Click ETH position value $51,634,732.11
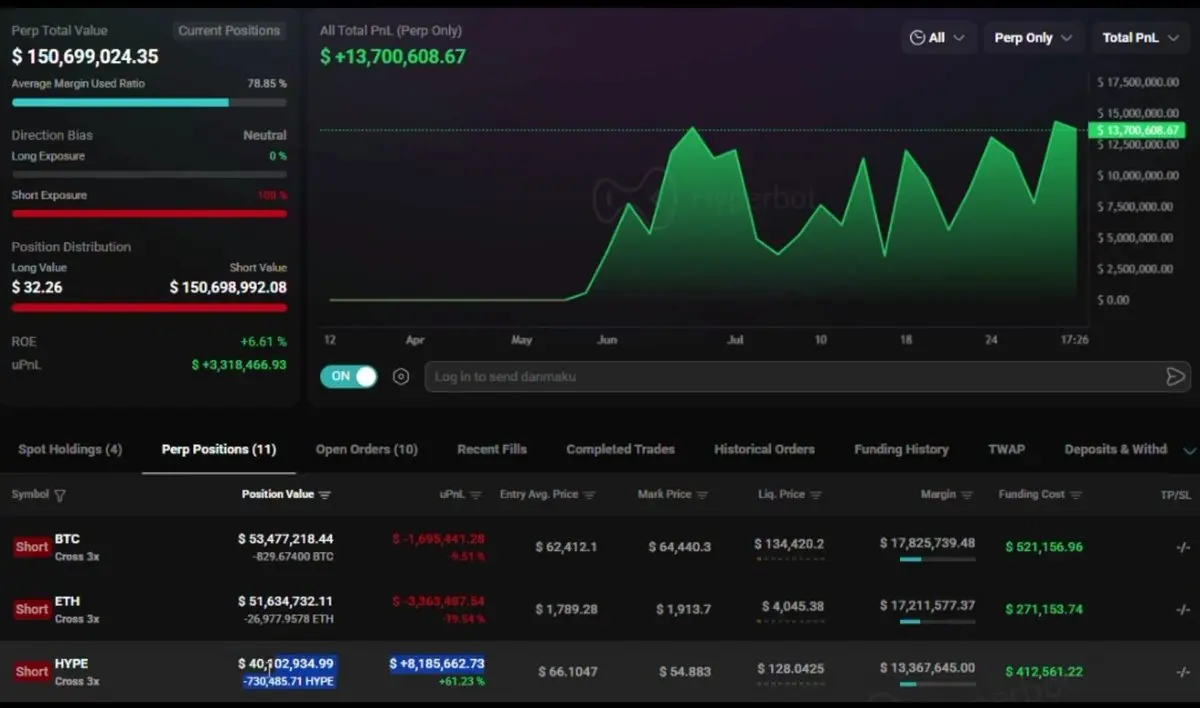1200x708 pixels. (x=286, y=601)
